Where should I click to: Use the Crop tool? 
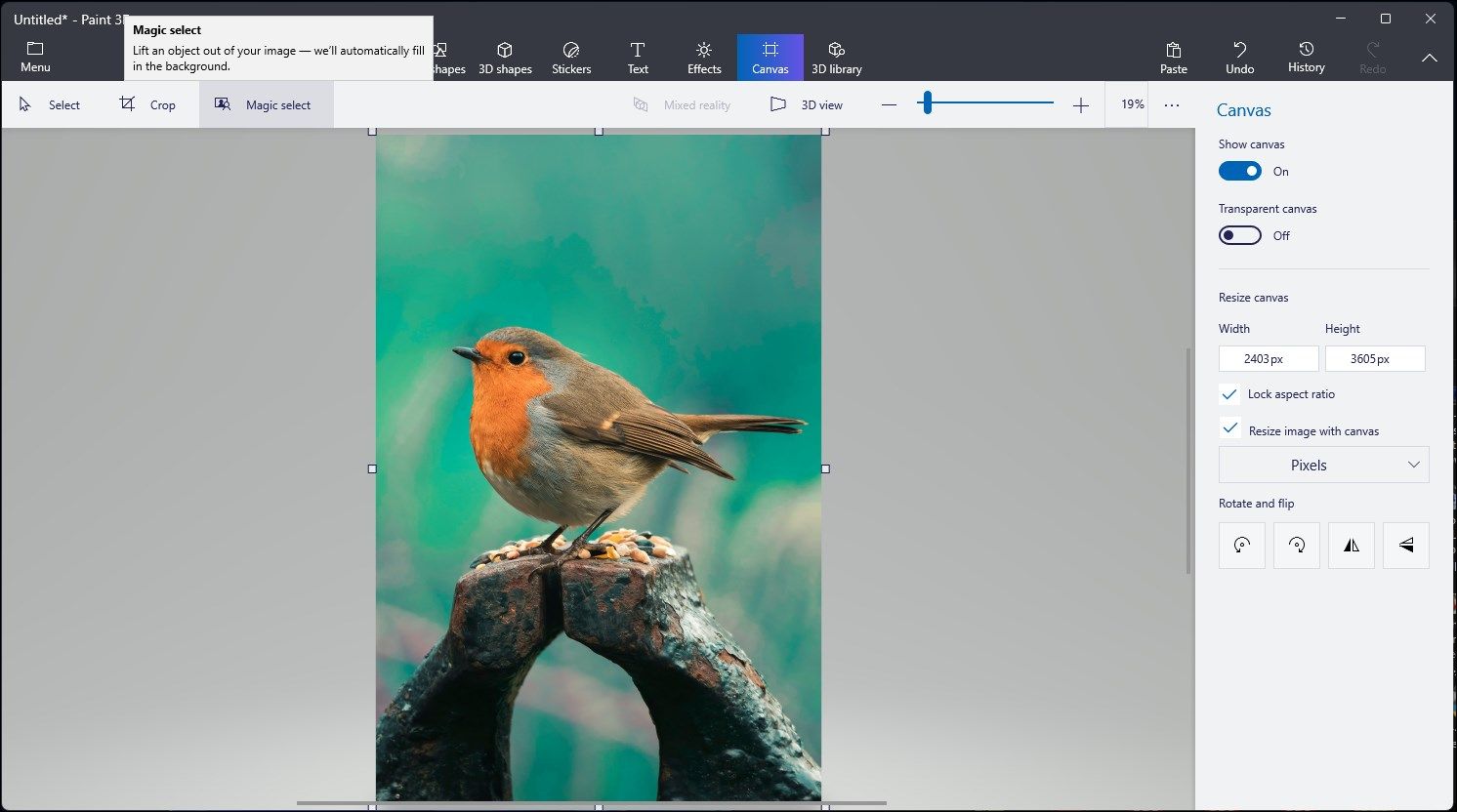tap(148, 103)
